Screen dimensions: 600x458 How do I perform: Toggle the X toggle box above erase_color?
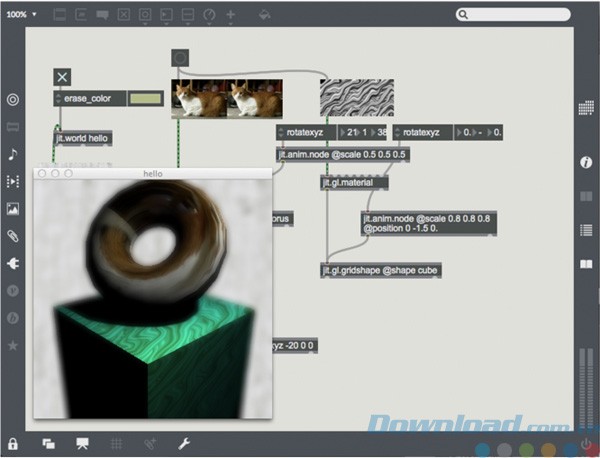pos(63,77)
